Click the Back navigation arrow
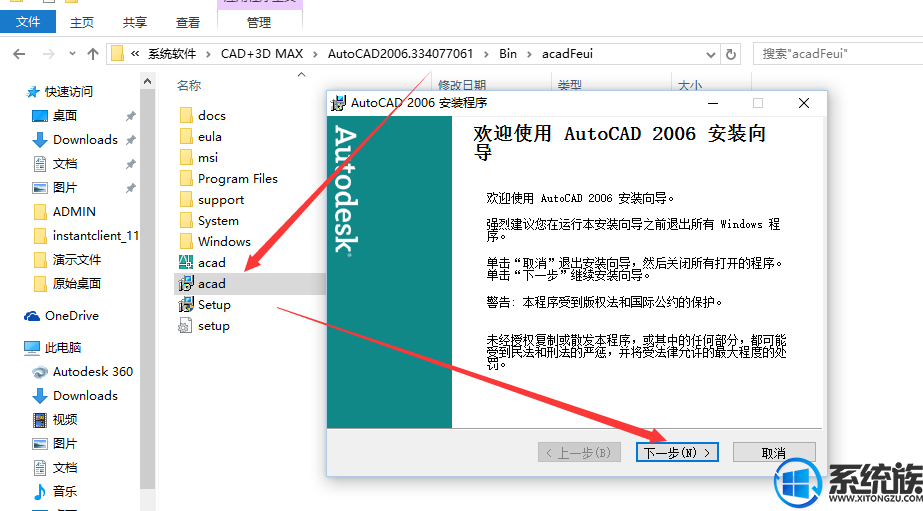 tap(19, 54)
